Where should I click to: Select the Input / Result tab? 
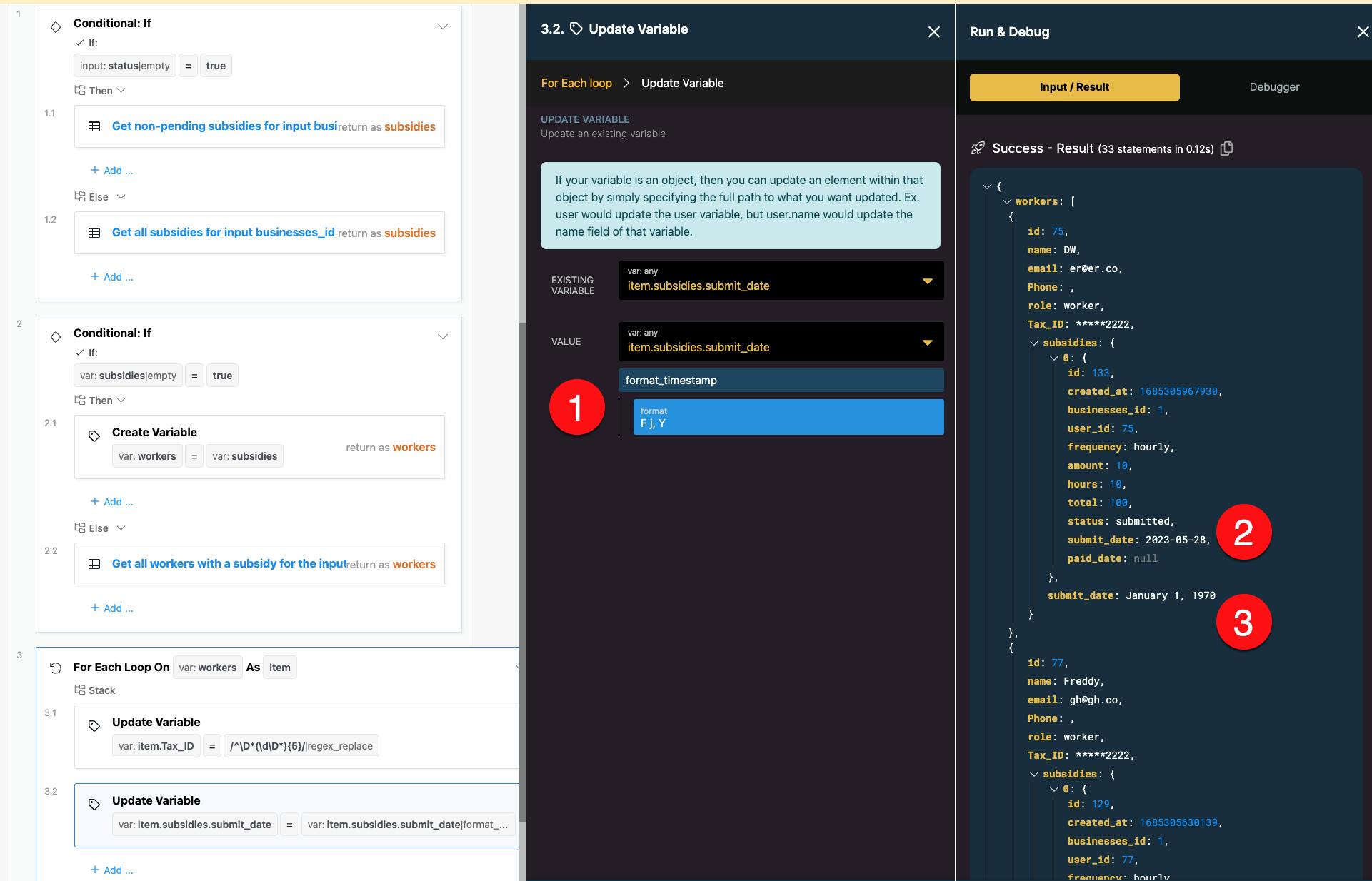click(x=1074, y=87)
